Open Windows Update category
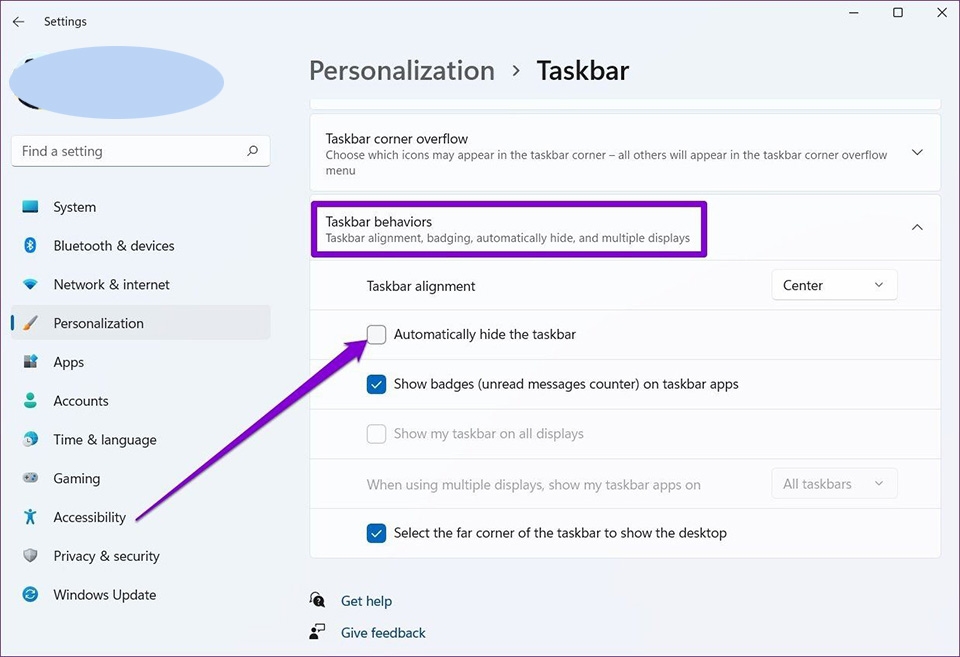960x657 pixels. [140, 594]
